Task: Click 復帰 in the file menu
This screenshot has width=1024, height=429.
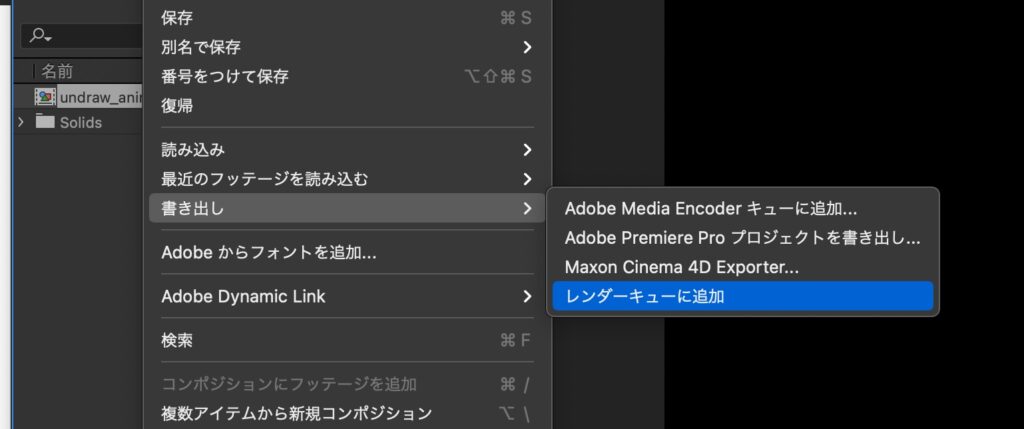Action: coord(177,105)
